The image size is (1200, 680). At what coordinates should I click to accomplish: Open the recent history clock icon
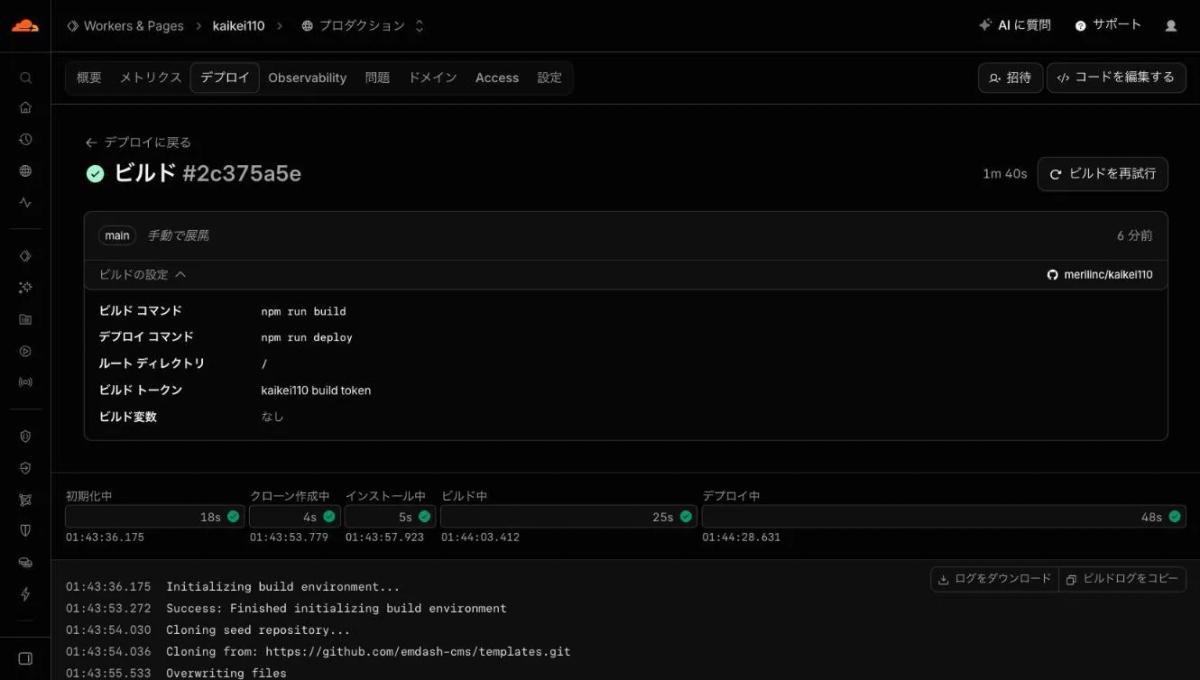(26, 139)
